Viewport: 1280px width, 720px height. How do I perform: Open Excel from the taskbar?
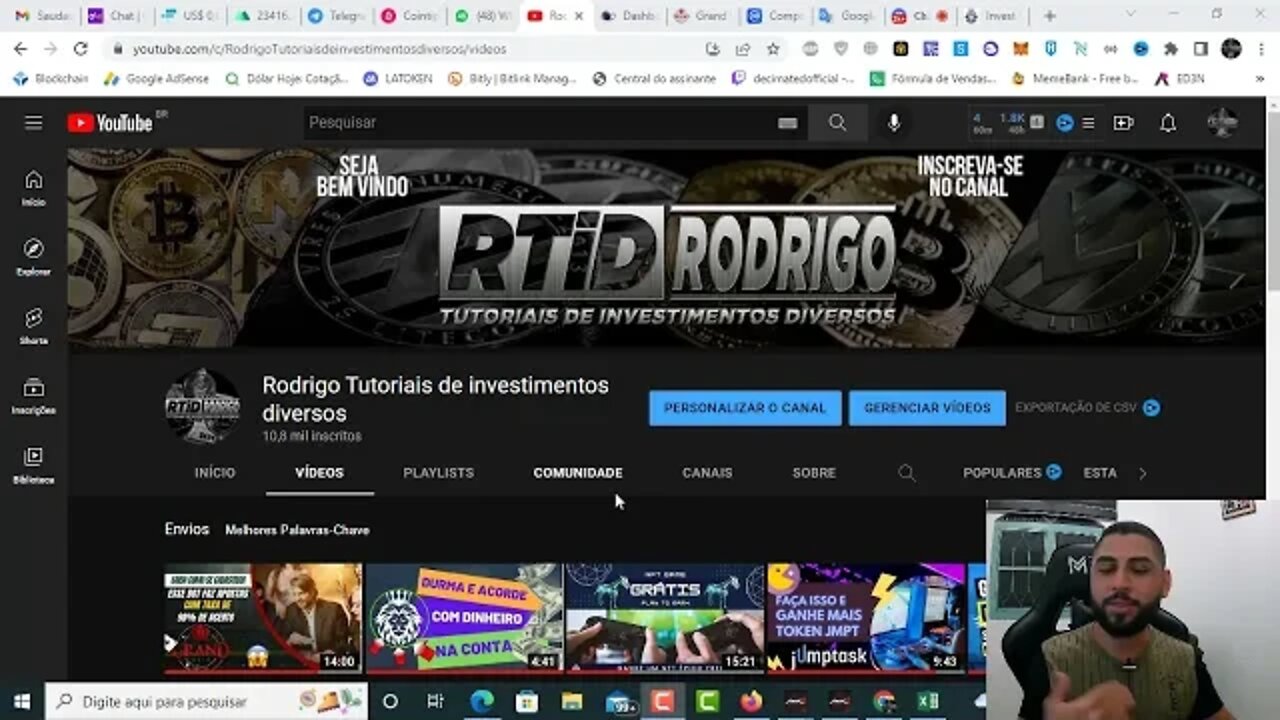(x=928, y=701)
